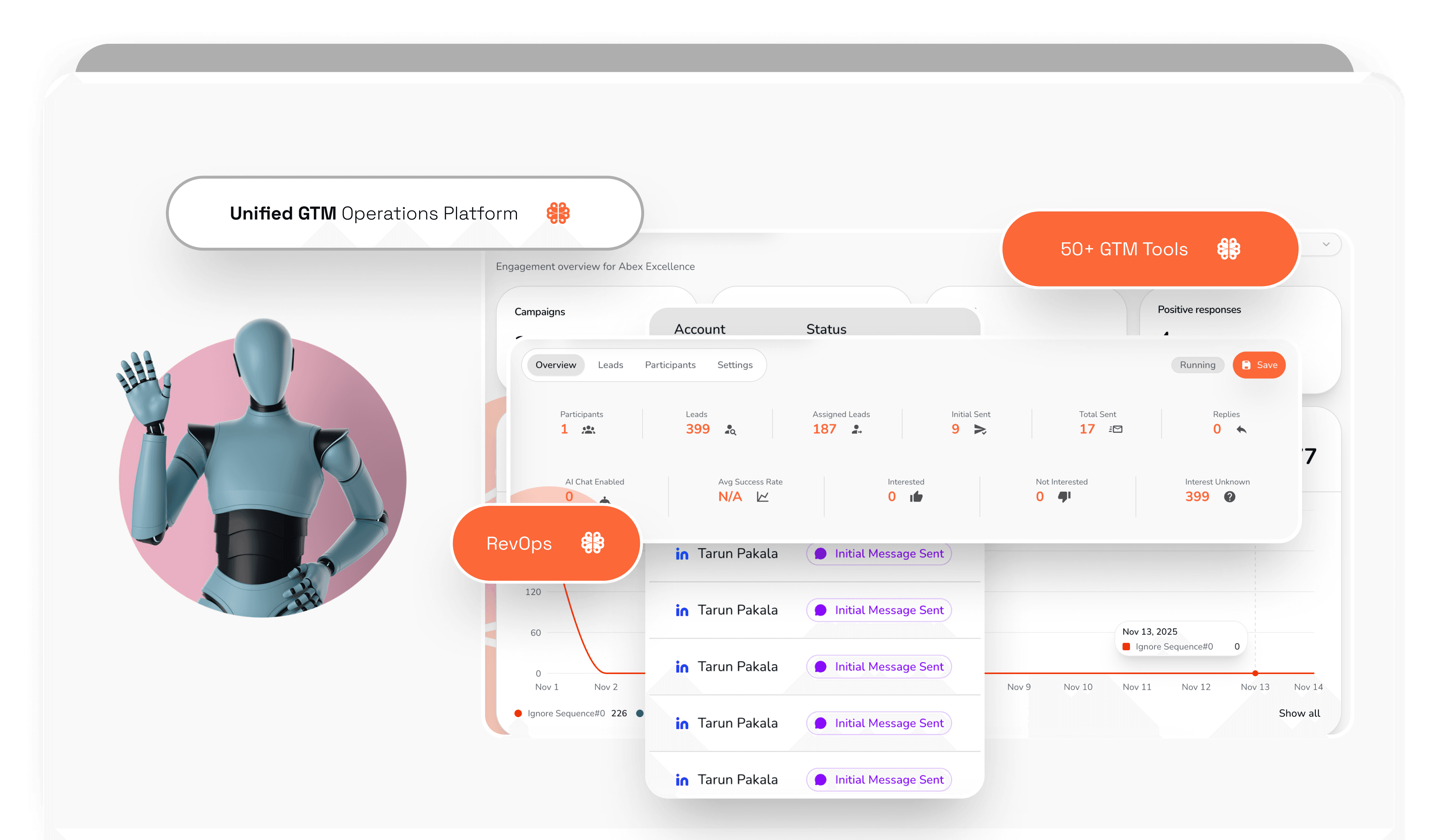
Task: Click the Show all link
Action: pyautogui.click(x=1299, y=713)
